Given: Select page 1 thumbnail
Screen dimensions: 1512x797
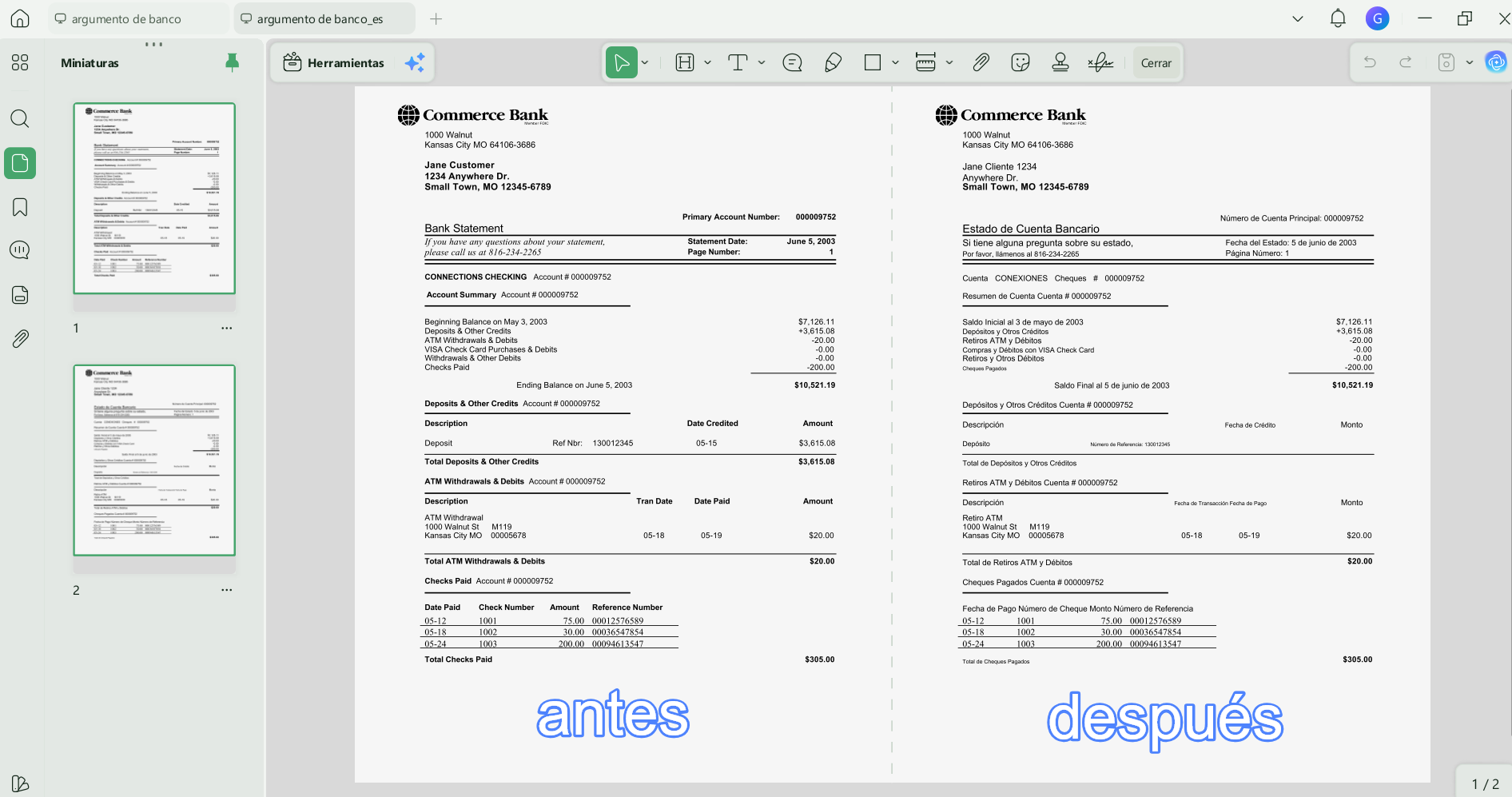Looking at the screenshot, I should coord(154,198).
